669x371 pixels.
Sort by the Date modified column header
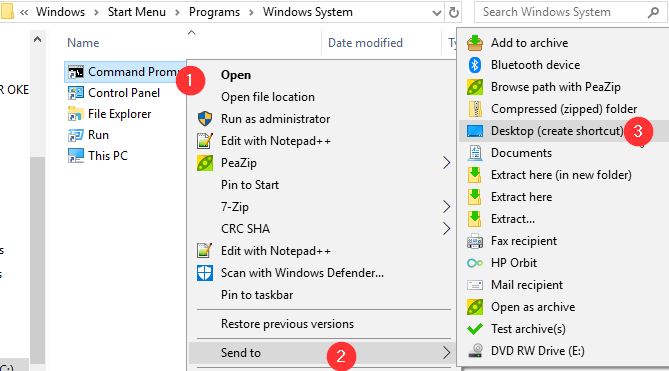[x=365, y=43]
